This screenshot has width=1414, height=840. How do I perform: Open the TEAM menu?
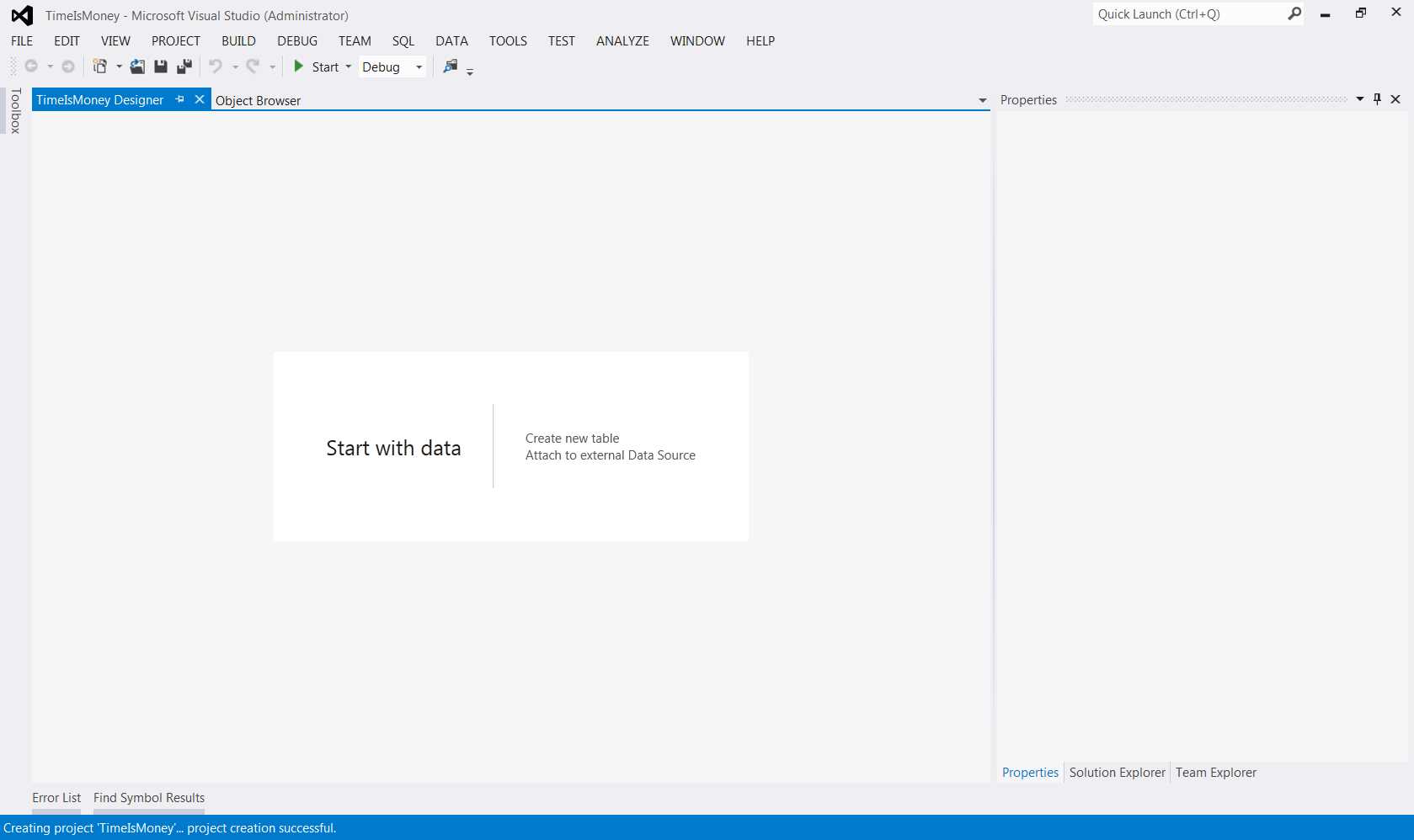(x=355, y=40)
